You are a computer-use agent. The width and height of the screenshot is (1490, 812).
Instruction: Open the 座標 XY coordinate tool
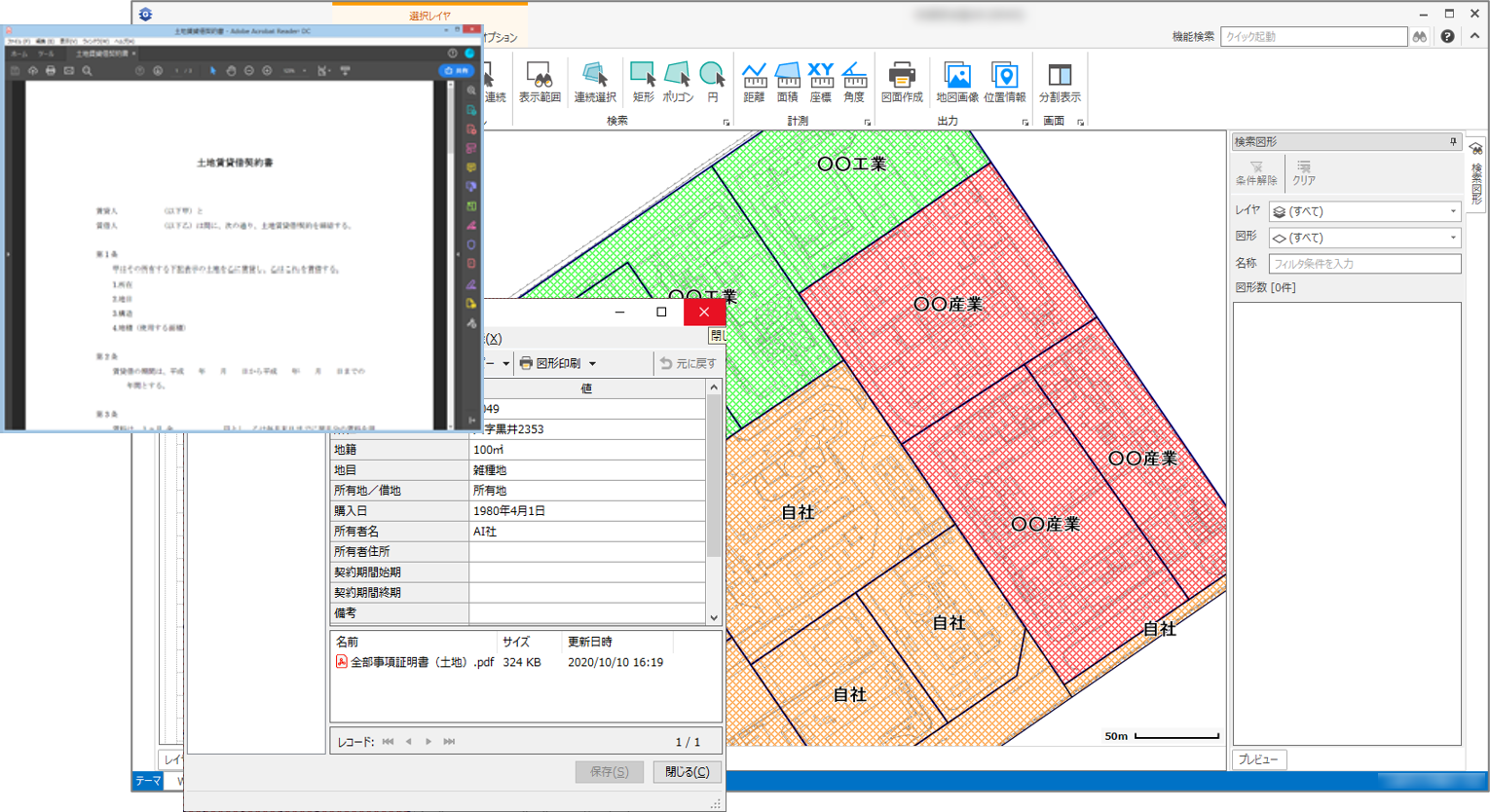coord(821,82)
